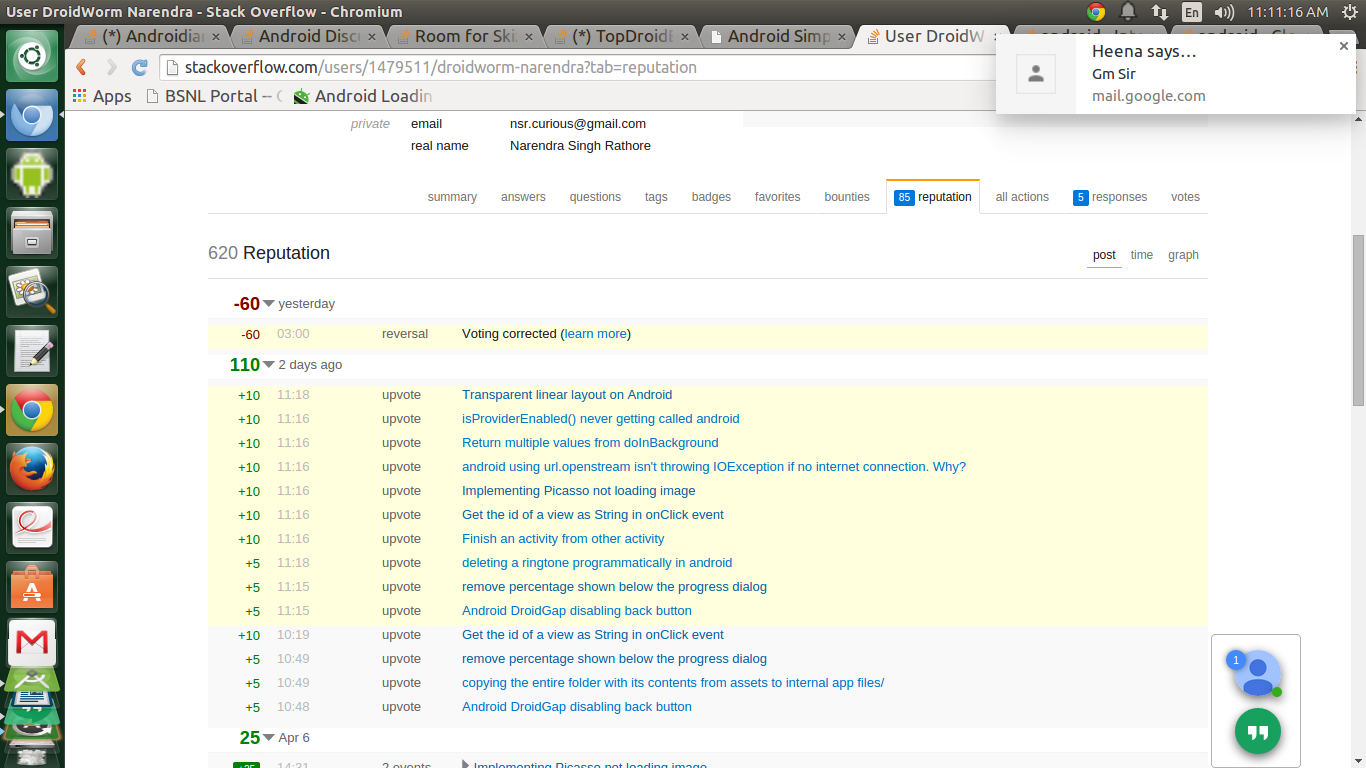Open the bounties profile tab
The image size is (1366, 768).
(x=847, y=197)
